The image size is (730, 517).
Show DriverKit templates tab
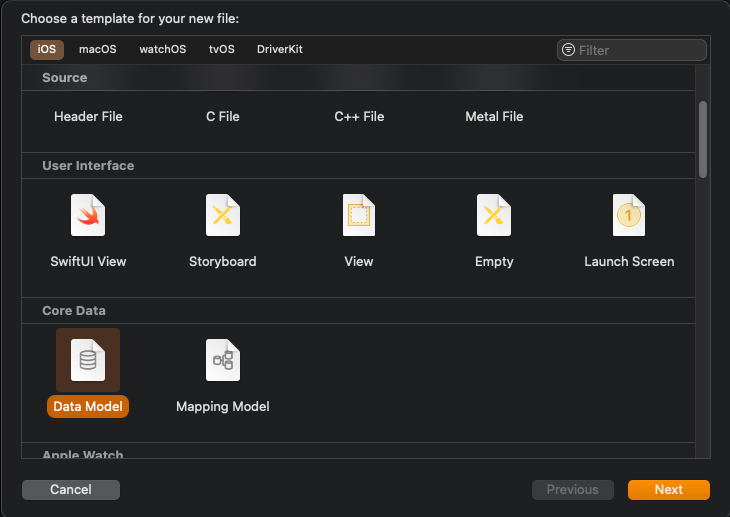(280, 49)
